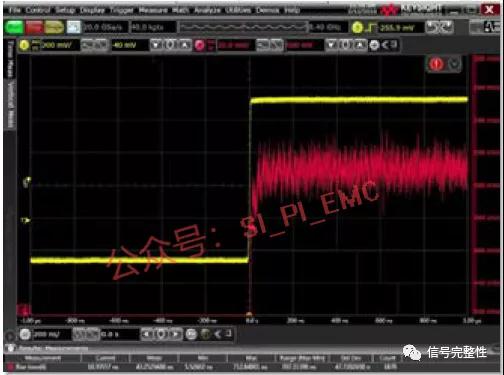Open the Time Meas side tab
504x375 pixels.
[10, 59]
